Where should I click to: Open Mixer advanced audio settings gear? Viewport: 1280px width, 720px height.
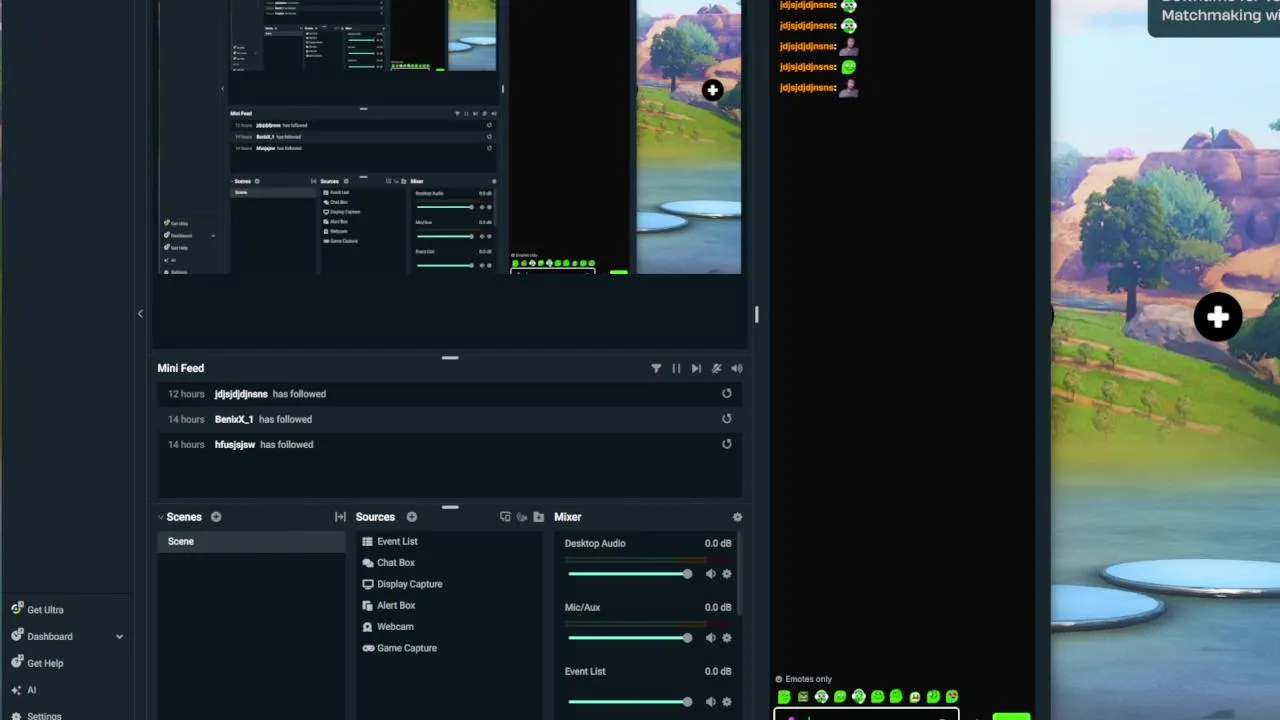point(737,517)
